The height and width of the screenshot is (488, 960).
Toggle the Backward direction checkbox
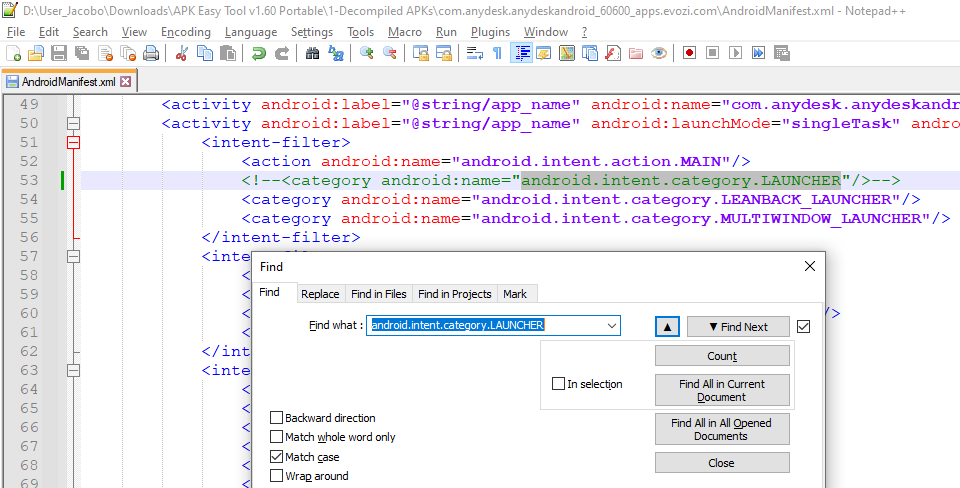pyautogui.click(x=276, y=418)
